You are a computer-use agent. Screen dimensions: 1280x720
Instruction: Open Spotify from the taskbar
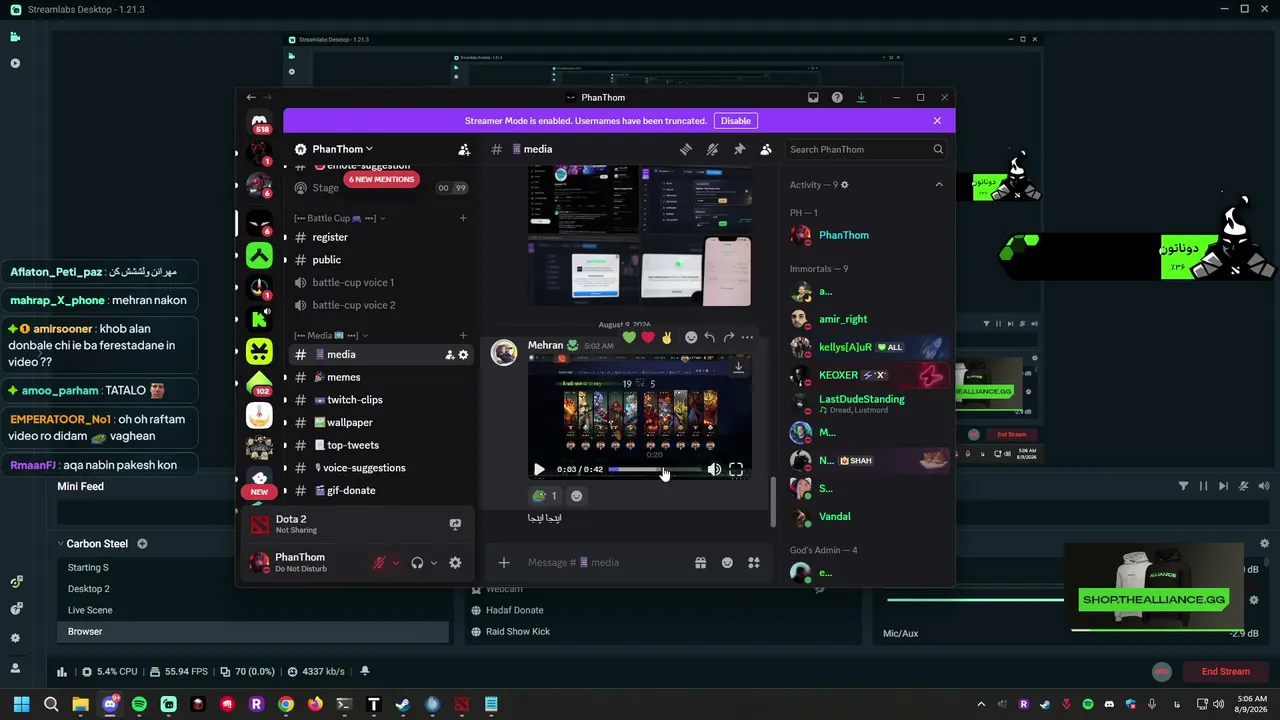coord(139,704)
